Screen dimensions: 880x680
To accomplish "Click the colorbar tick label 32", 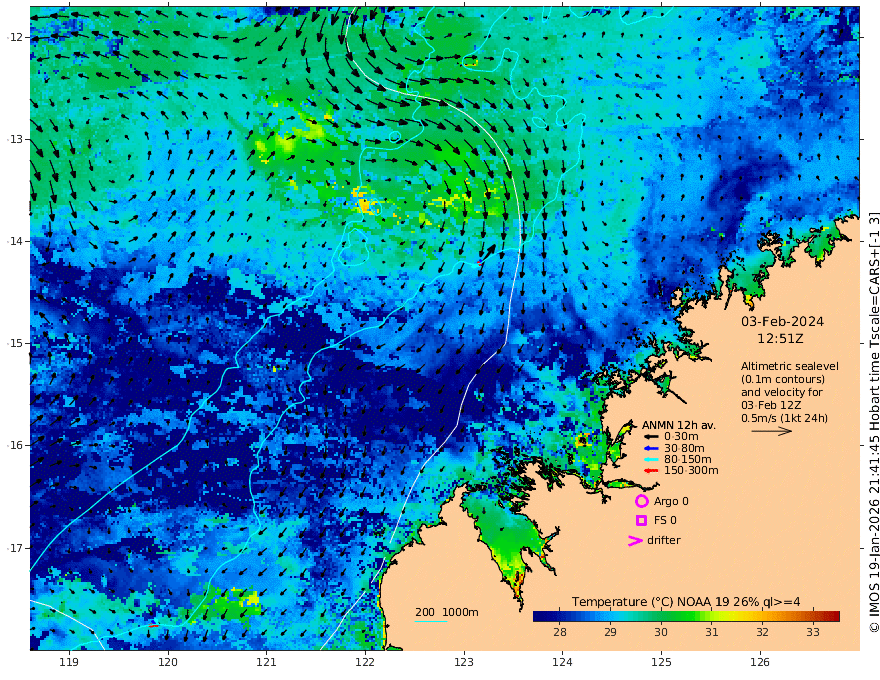I will pyautogui.click(x=762, y=632).
